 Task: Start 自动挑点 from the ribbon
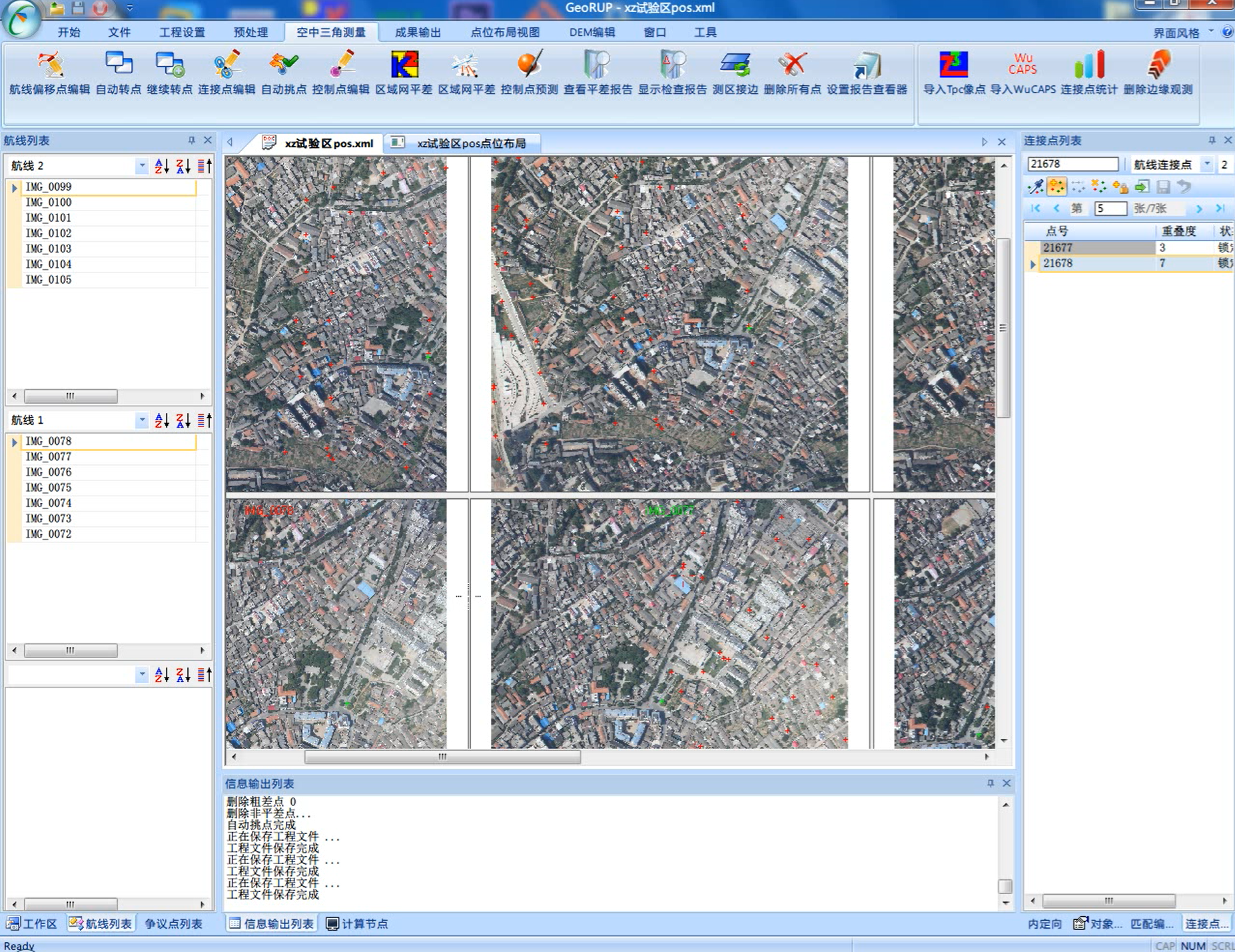point(284,72)
